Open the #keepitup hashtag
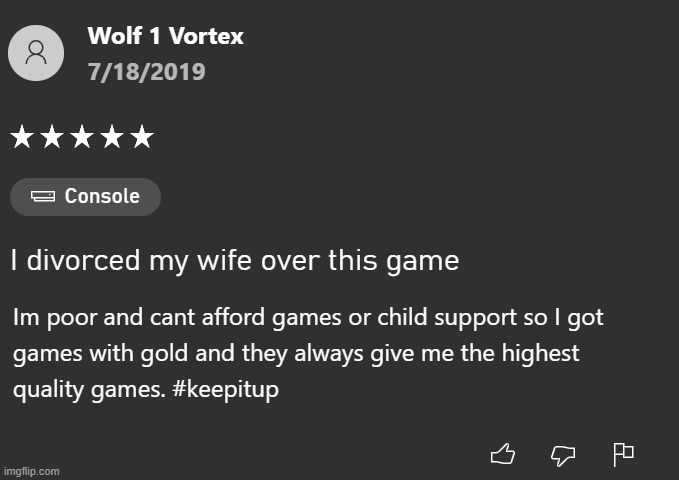 (225, 390)
